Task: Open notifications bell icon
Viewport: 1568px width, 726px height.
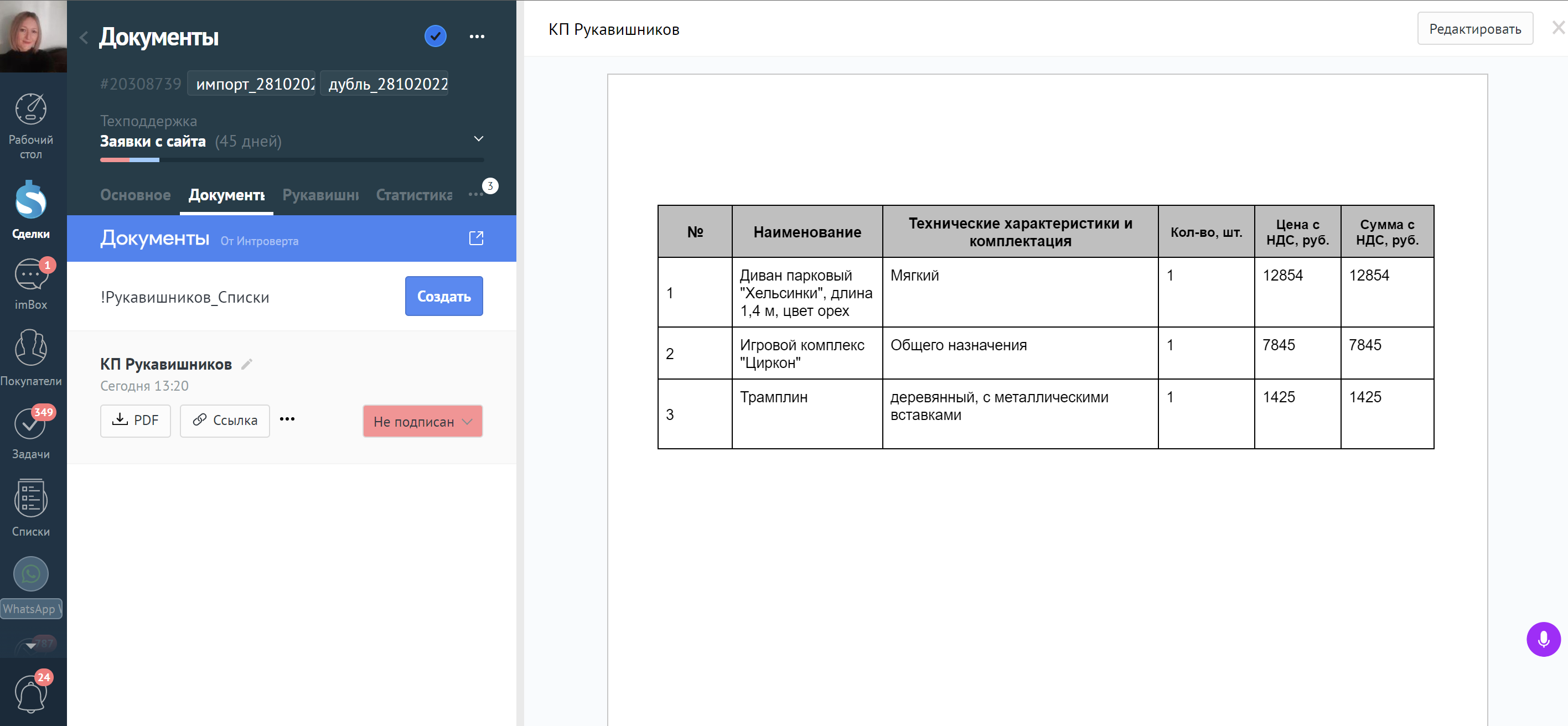Action: 30,694
